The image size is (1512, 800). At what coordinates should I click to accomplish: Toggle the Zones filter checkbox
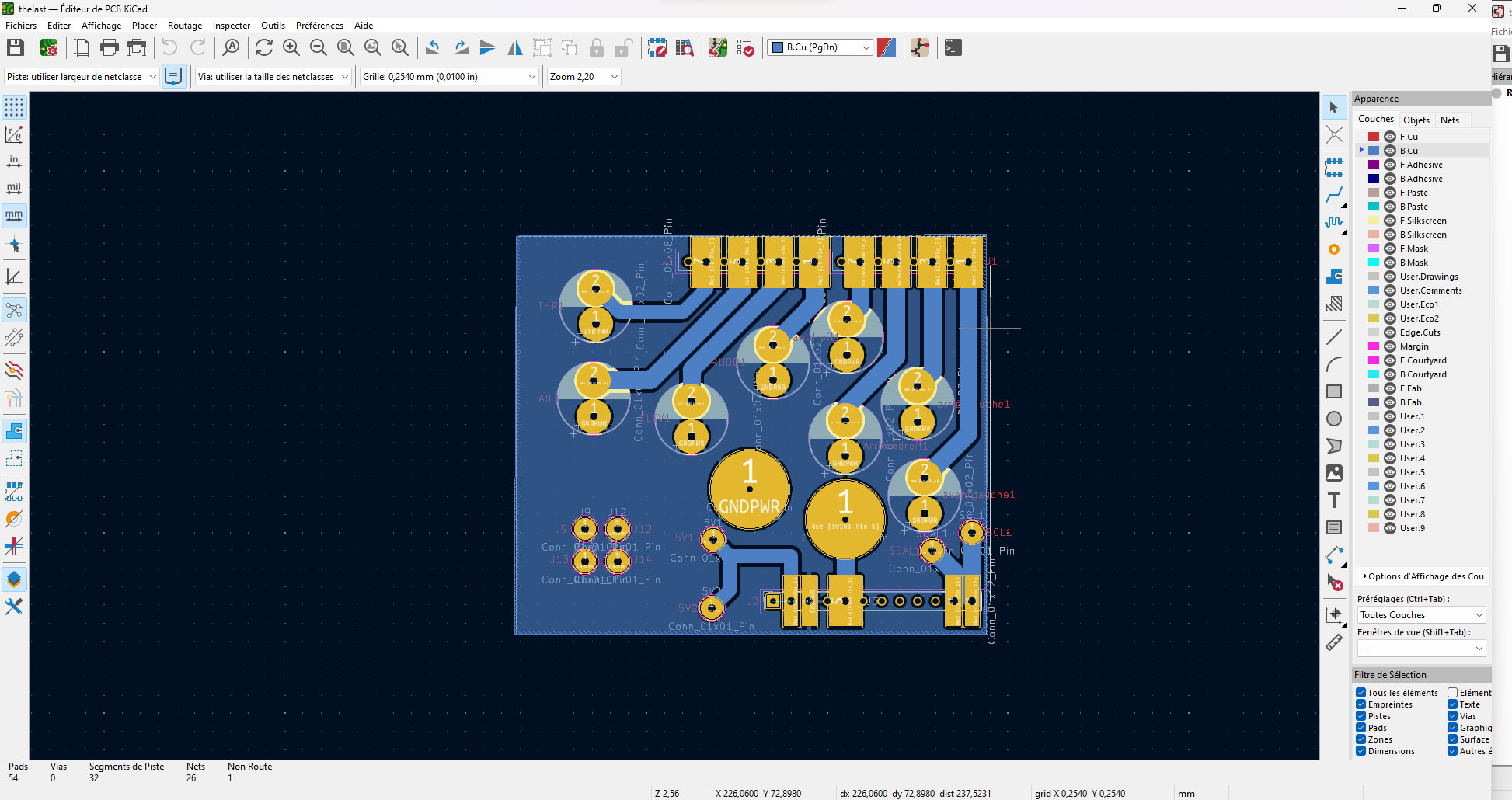[1361, 739]
